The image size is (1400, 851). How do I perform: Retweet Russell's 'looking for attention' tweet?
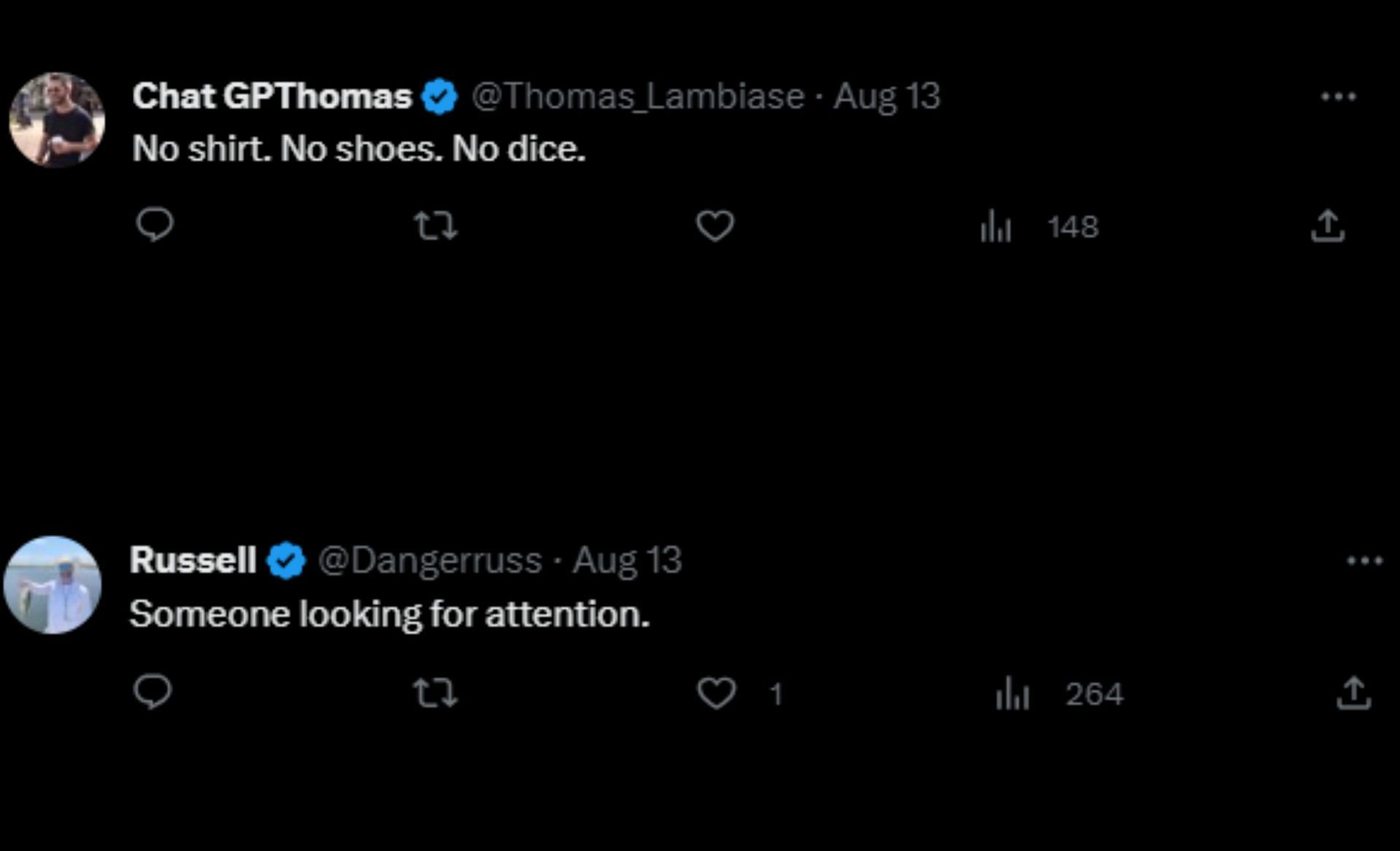[x=435, y=692]
